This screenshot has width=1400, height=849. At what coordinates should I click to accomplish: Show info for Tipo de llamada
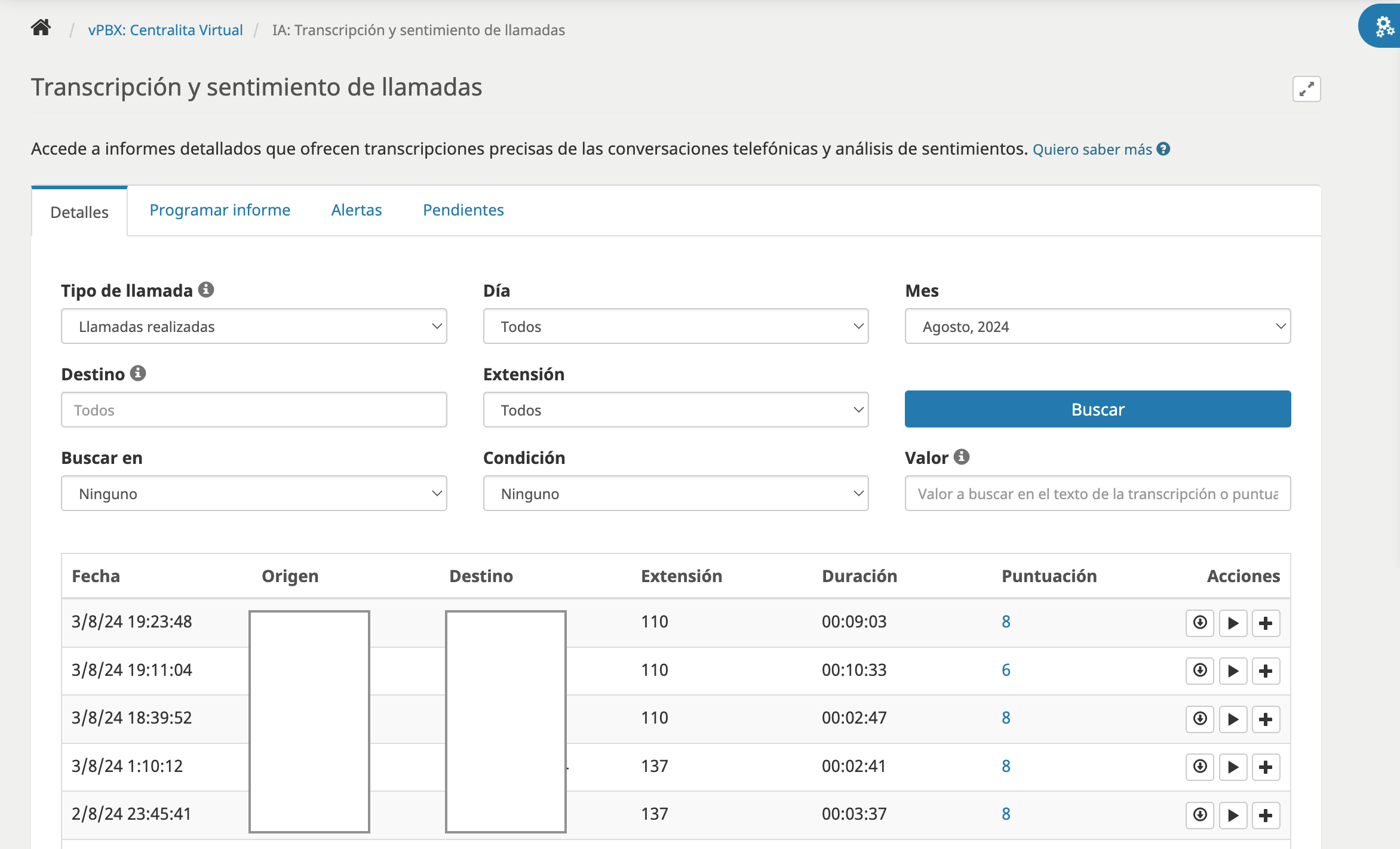click(206, 290)
